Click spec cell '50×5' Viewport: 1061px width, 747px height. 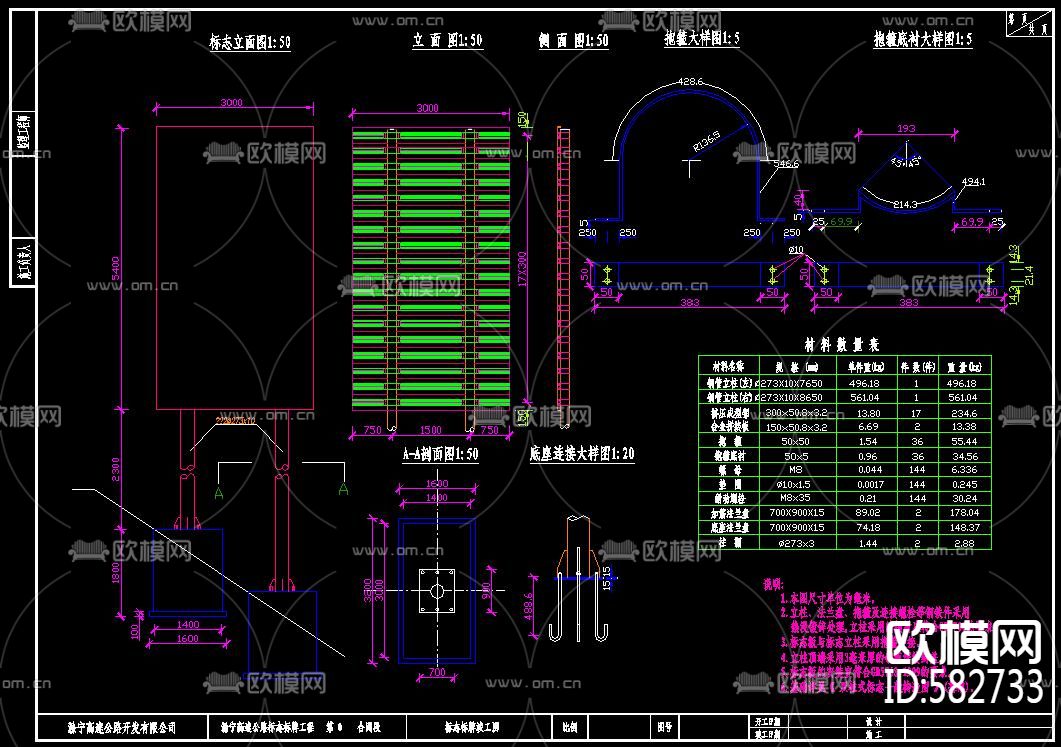click(796, 456)
